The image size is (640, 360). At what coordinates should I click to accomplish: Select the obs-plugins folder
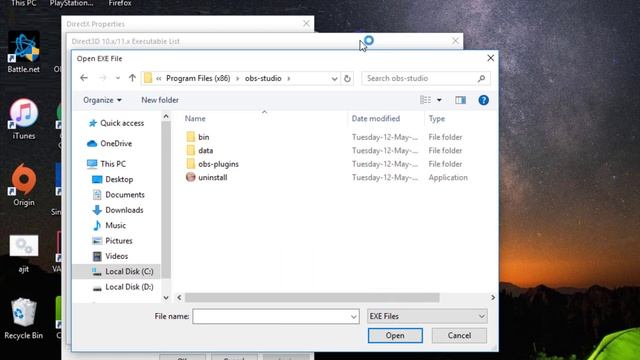point(212,164)
